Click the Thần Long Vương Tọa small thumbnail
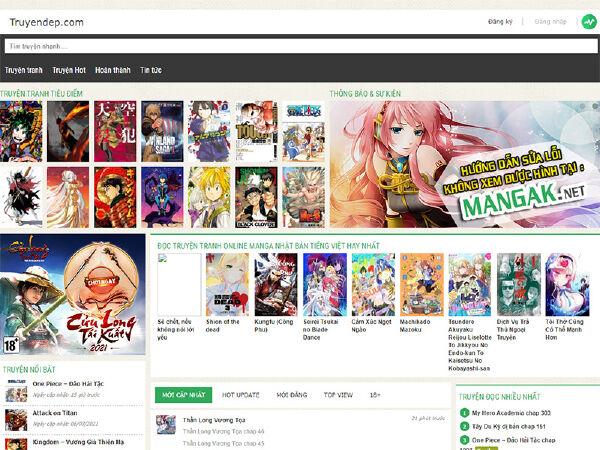 (x=166, y=425)
